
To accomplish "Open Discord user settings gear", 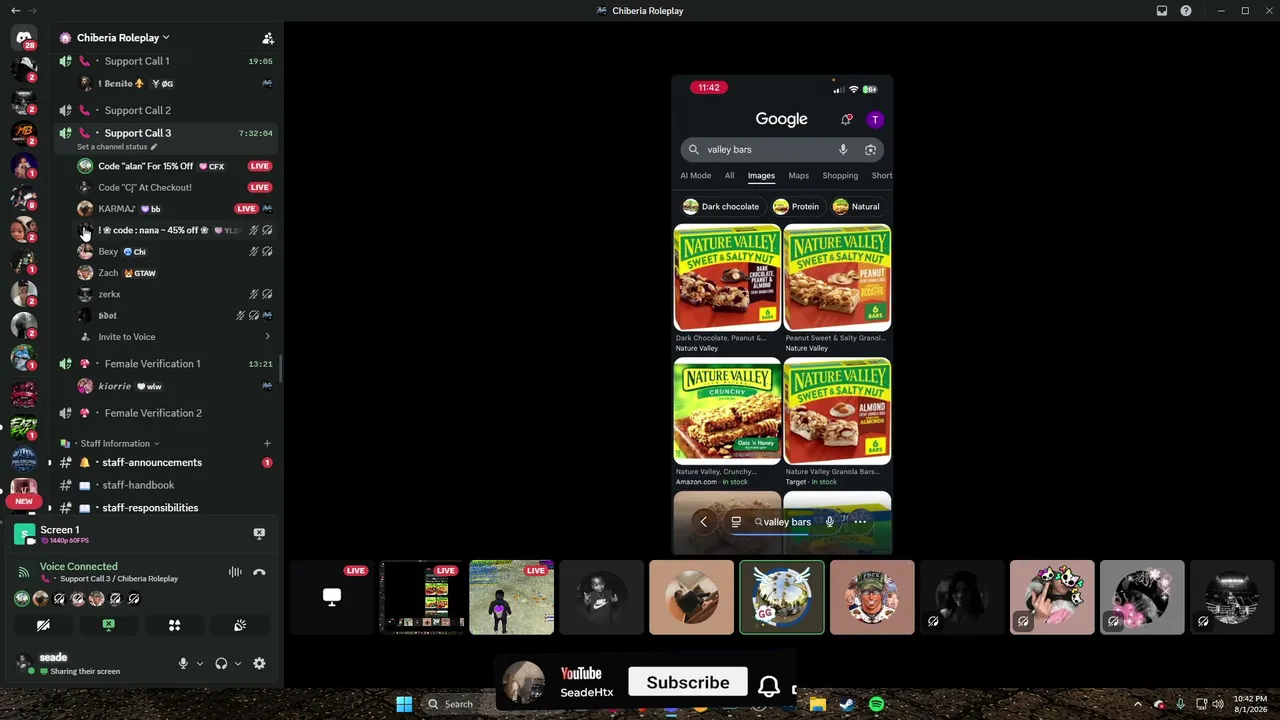I will pyautogui.click(x=259, y=663).
